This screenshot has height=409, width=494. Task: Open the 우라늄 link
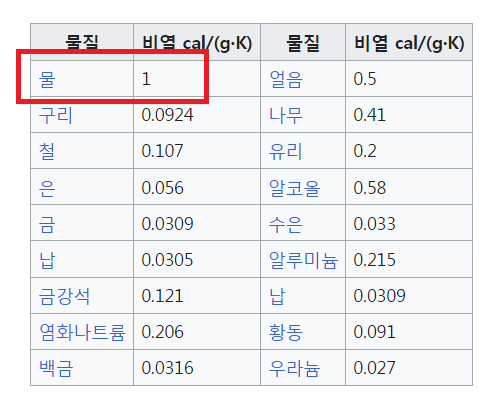pyautogui.click(x=295, y=368)
